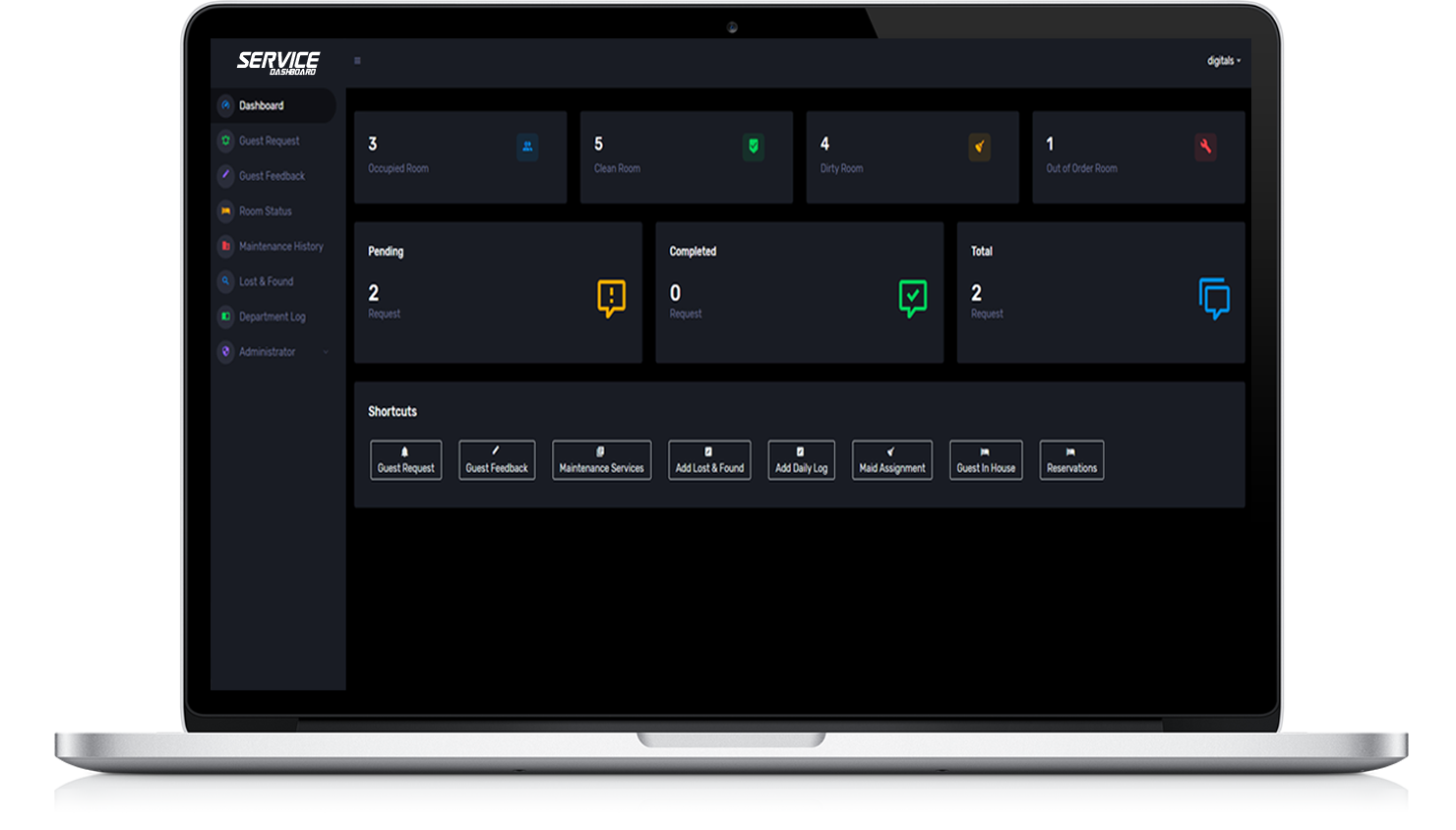Click the Pending request alert icon
1456x830 pixels.
(x=611, y=297)
